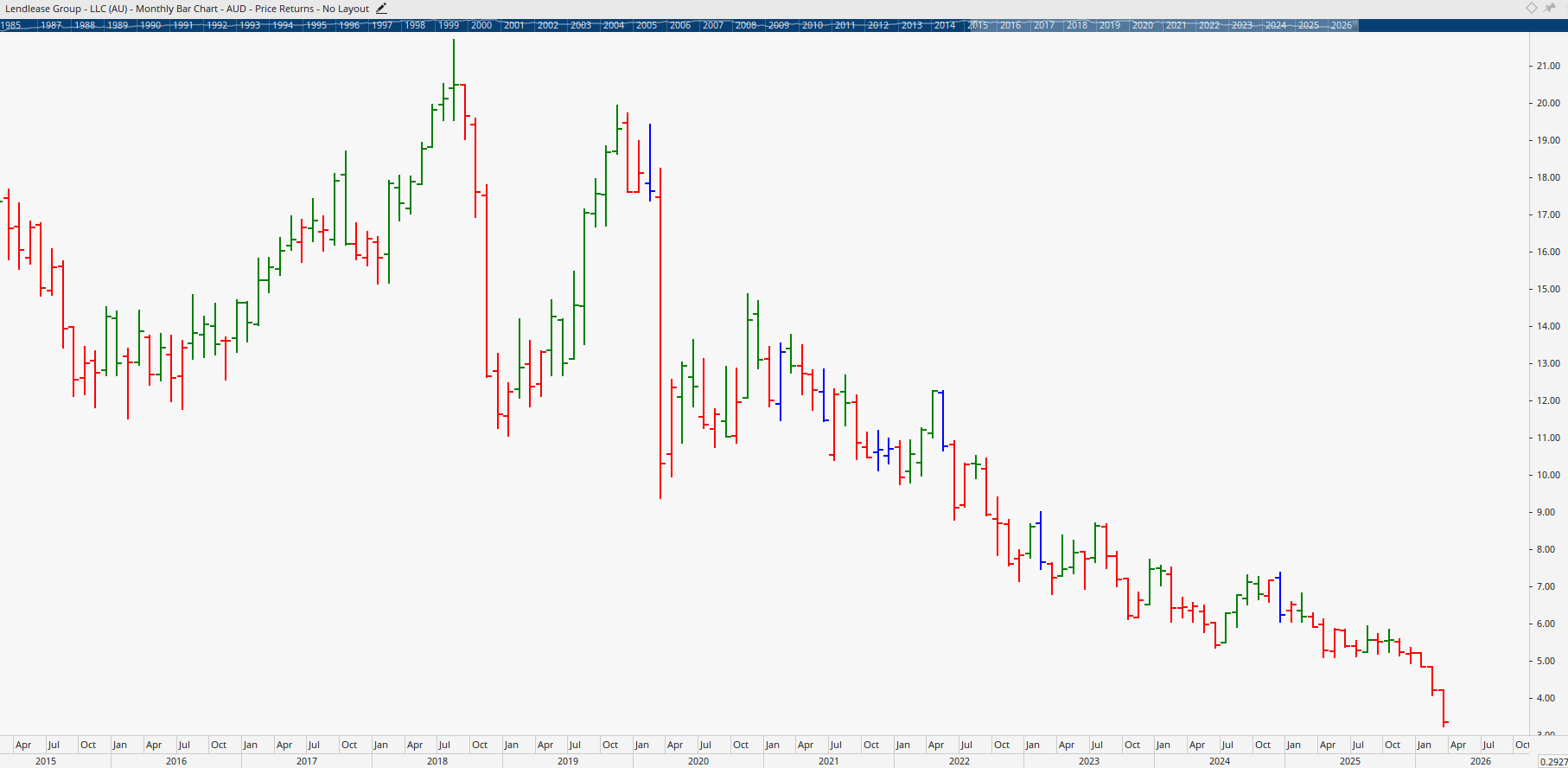Select 2000 in the top year navigator
The image size is (1568, 768).
coord(481,25)
